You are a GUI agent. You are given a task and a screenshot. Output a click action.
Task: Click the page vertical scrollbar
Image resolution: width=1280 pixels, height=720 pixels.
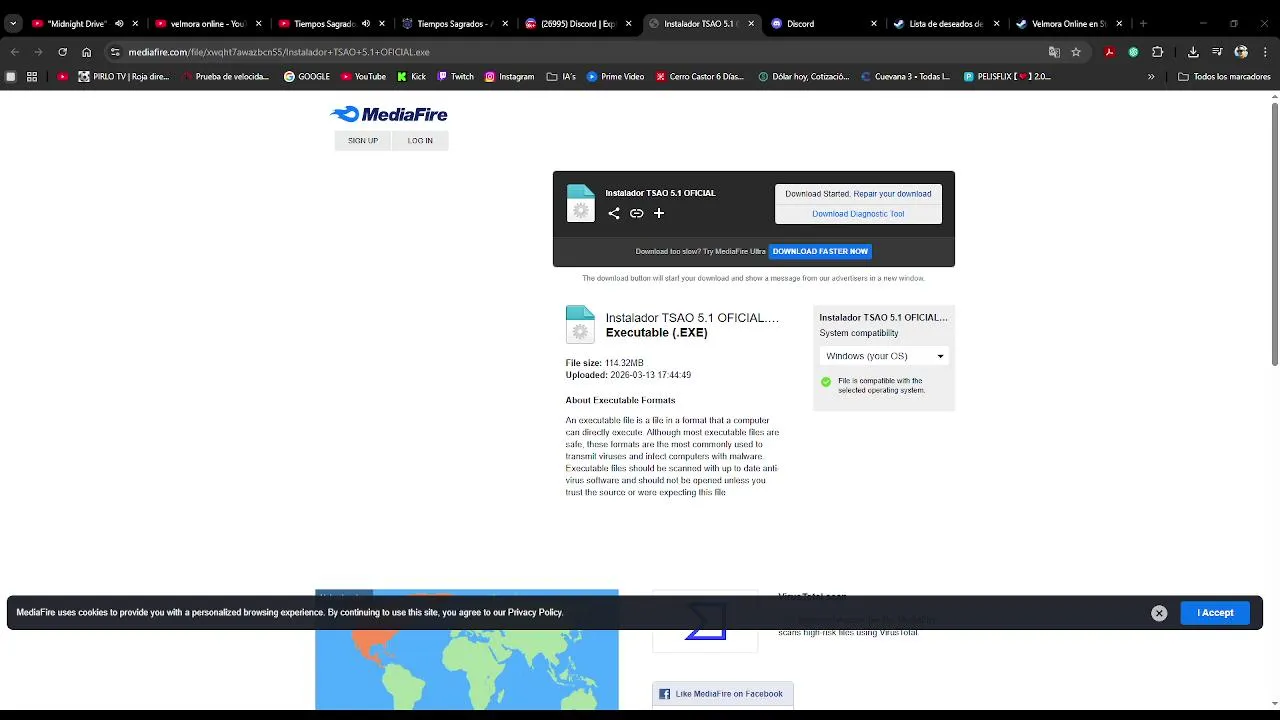click(1275, 232)
